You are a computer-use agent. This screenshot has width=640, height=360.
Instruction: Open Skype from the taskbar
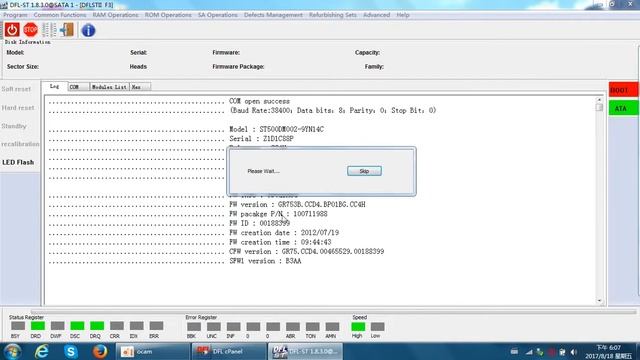pyautogui.click(x=71, y=351)
